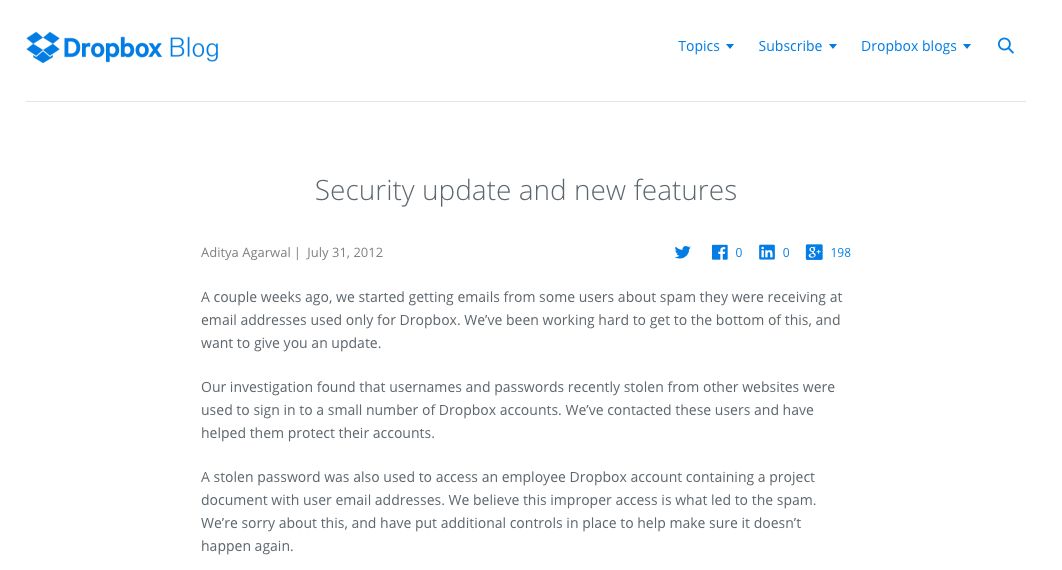Share the post via LinkedIn icon
The width and height of the screenshot is (1062, 570).
click(x=767, y=253)
